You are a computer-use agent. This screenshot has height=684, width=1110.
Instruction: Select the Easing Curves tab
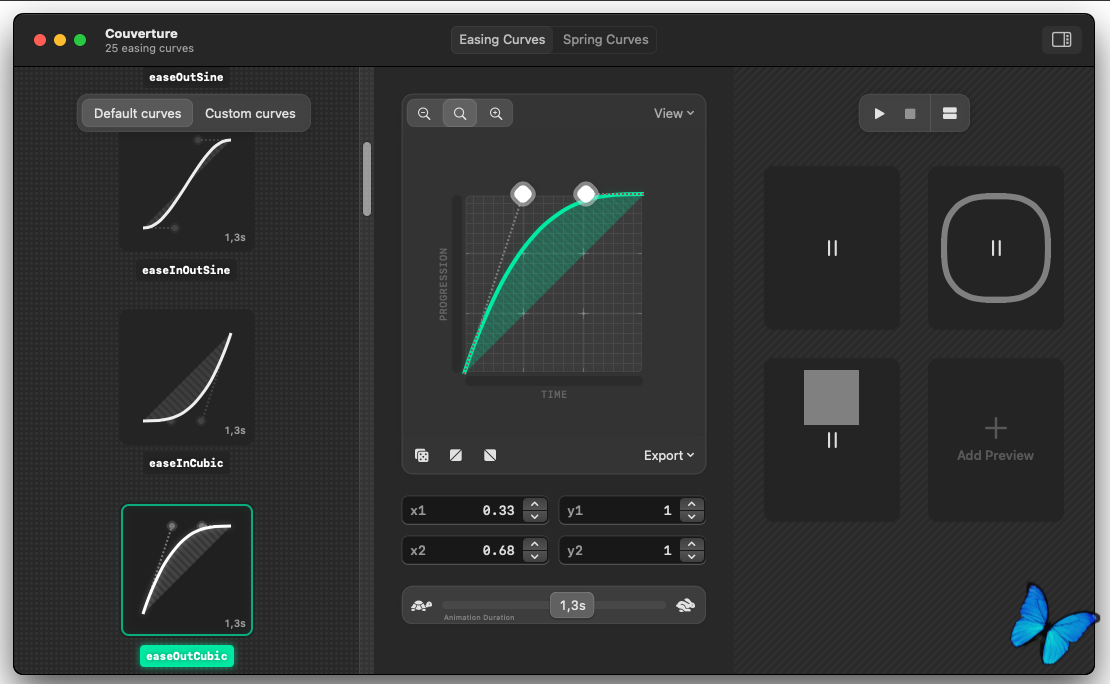click(502, 40)
